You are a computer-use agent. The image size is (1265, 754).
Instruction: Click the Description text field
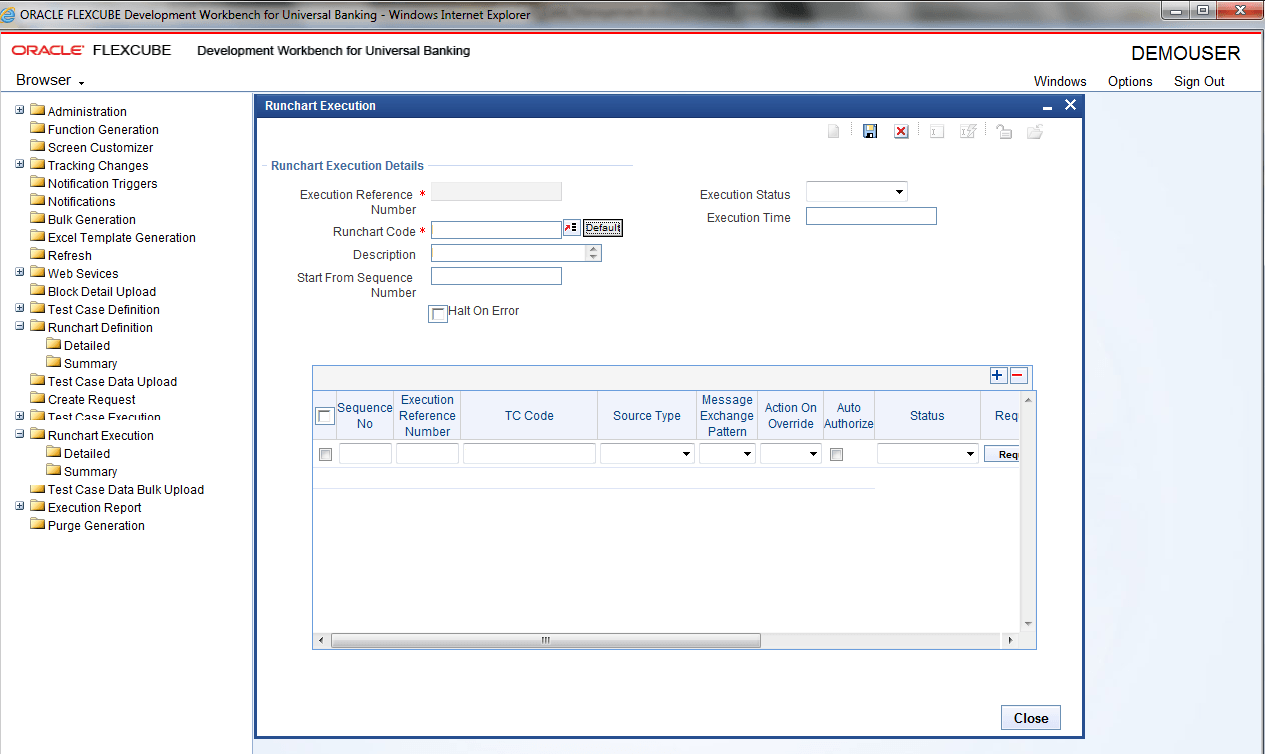pyautogui.click(x=509, y=253)
